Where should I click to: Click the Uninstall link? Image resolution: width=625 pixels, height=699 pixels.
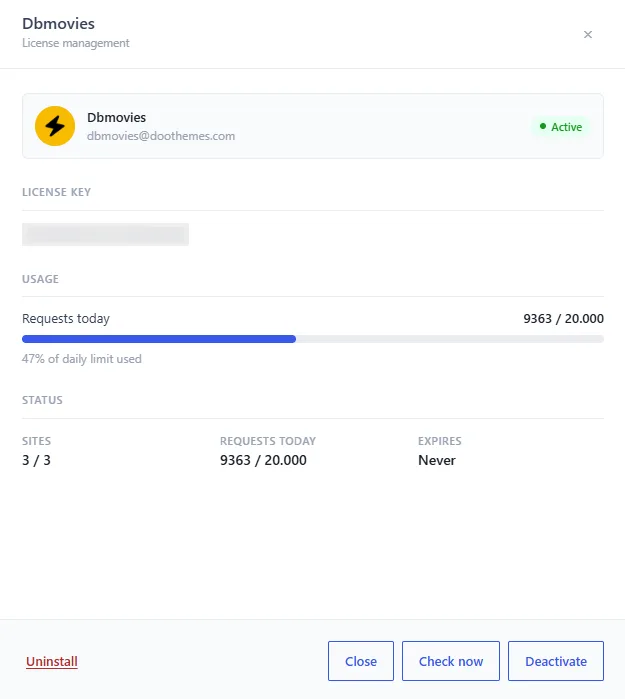52,661
